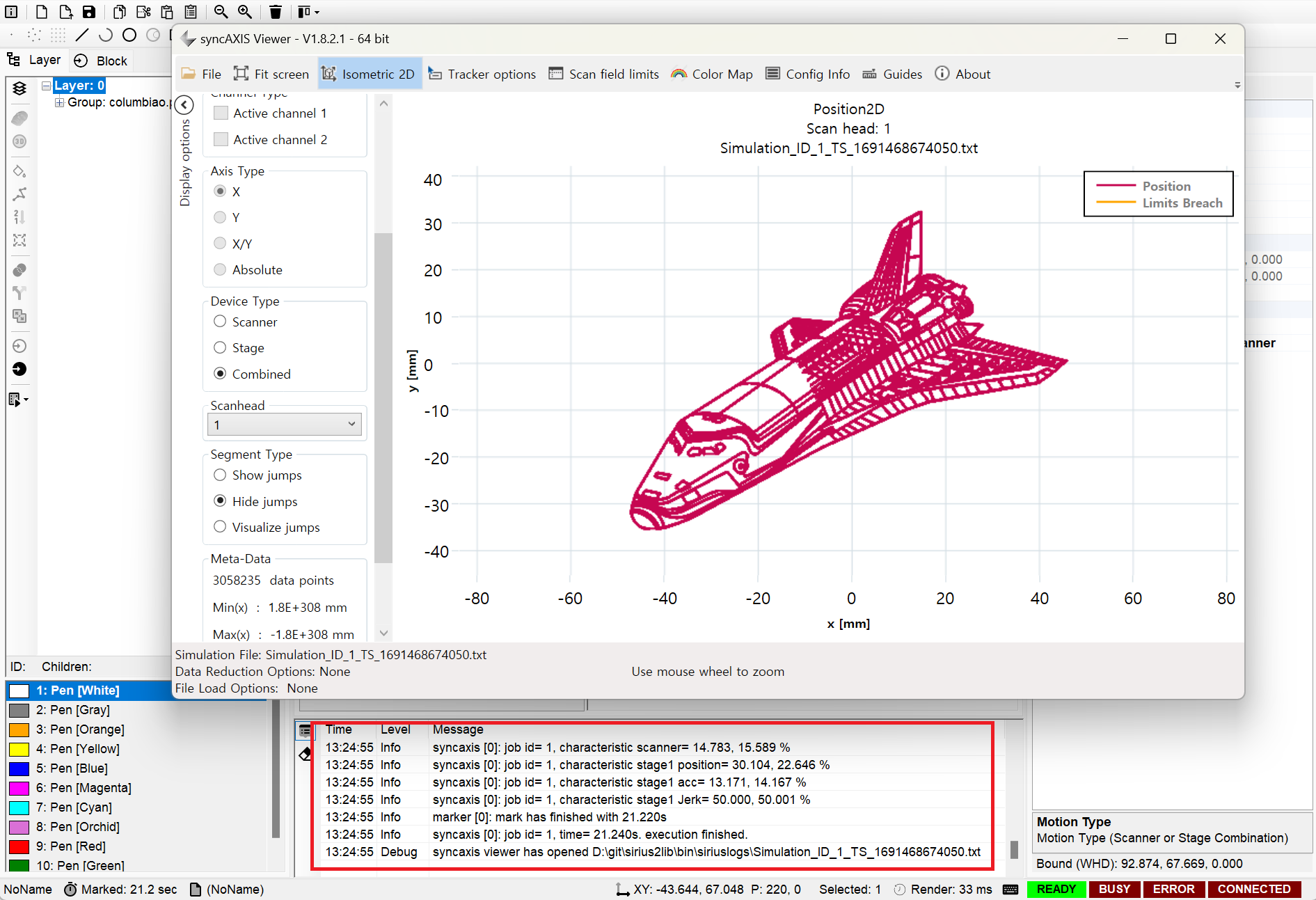Select the Scanner device type radio button
This screenshot has height=900, width=1316.
(220, 322)
